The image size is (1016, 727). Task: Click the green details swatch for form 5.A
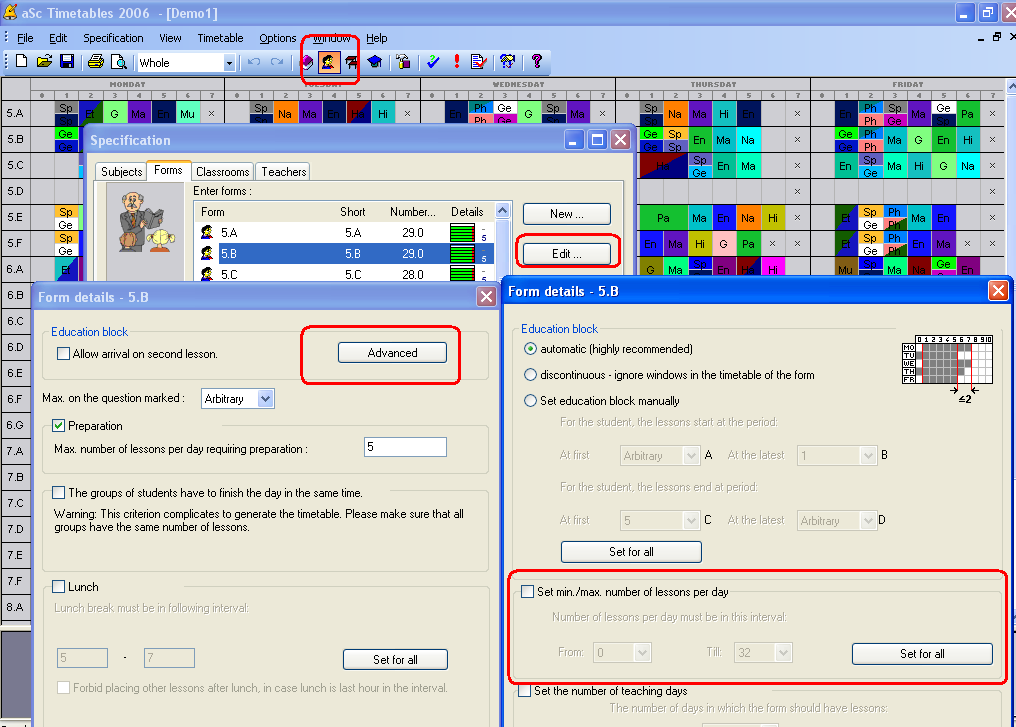click(x=462, y=233)
